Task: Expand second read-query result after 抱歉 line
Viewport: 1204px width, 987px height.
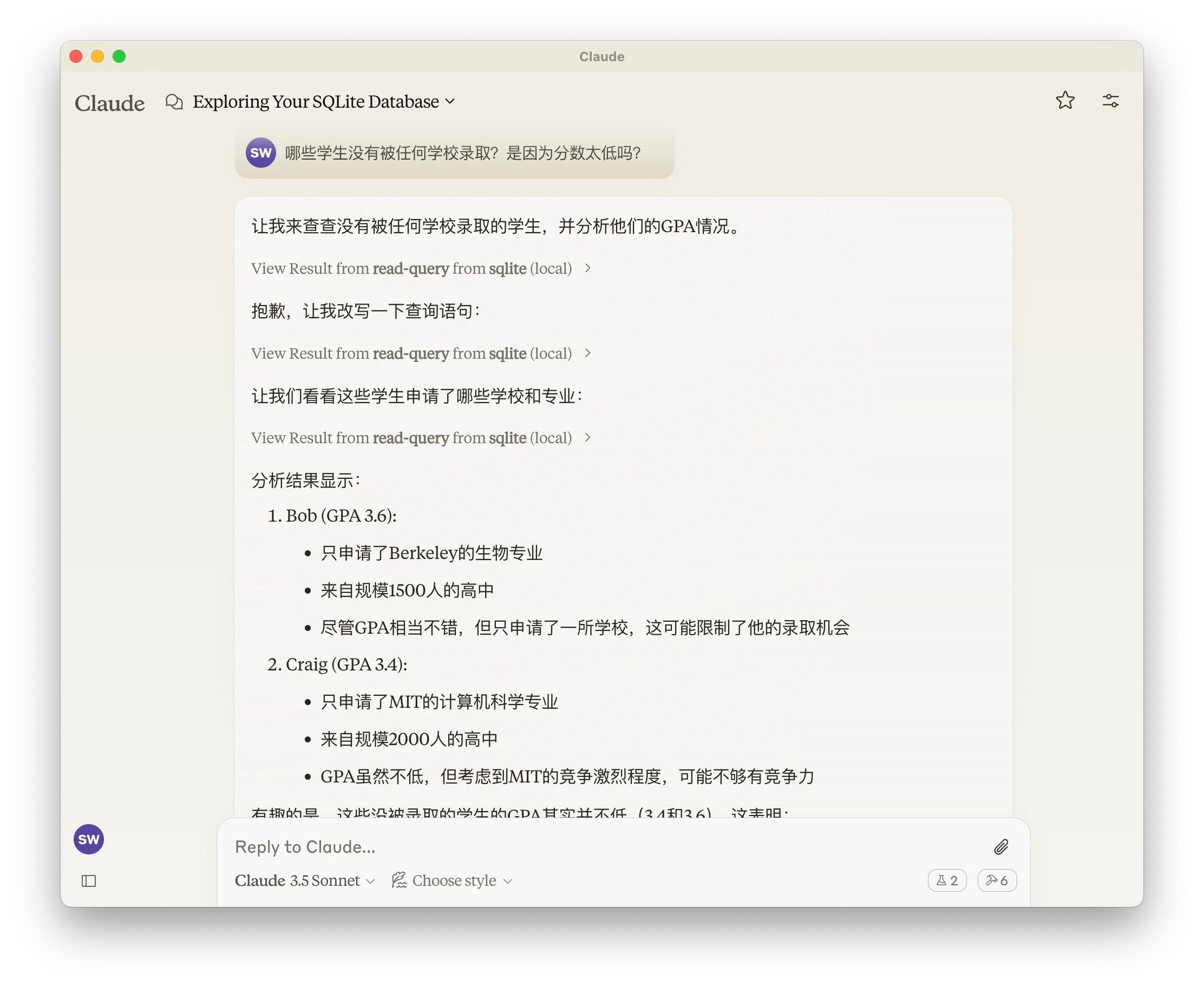Action: [x=421, y=354]
